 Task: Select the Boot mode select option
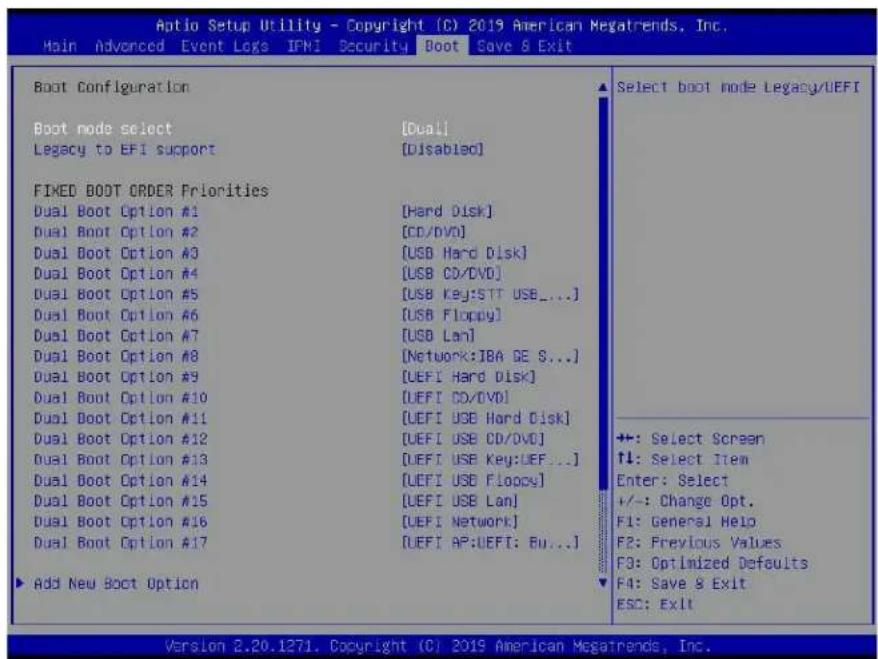tap(102, 129)
